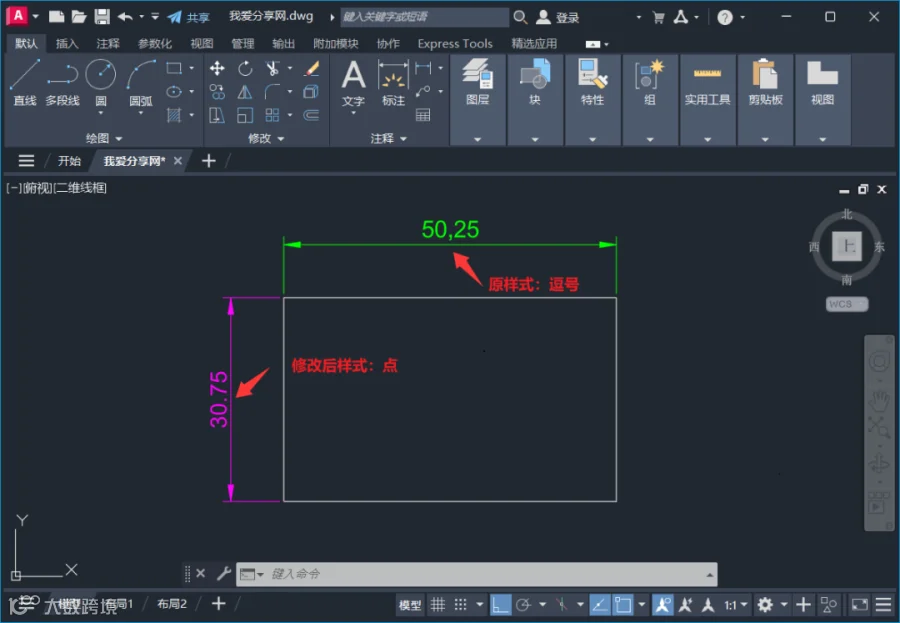Open the Express Tools ribbon tab
This screenshot has height=623, width=900.
click(x=455, y=44)
